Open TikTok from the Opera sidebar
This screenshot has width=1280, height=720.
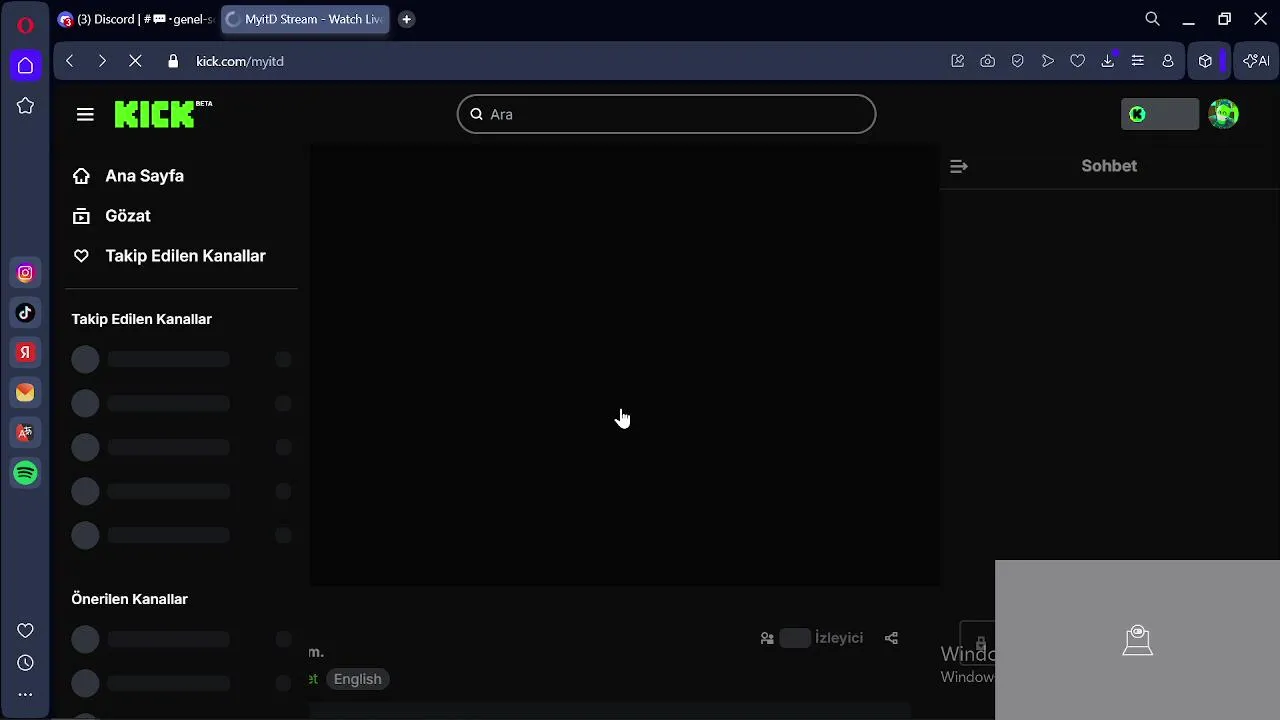25,313
